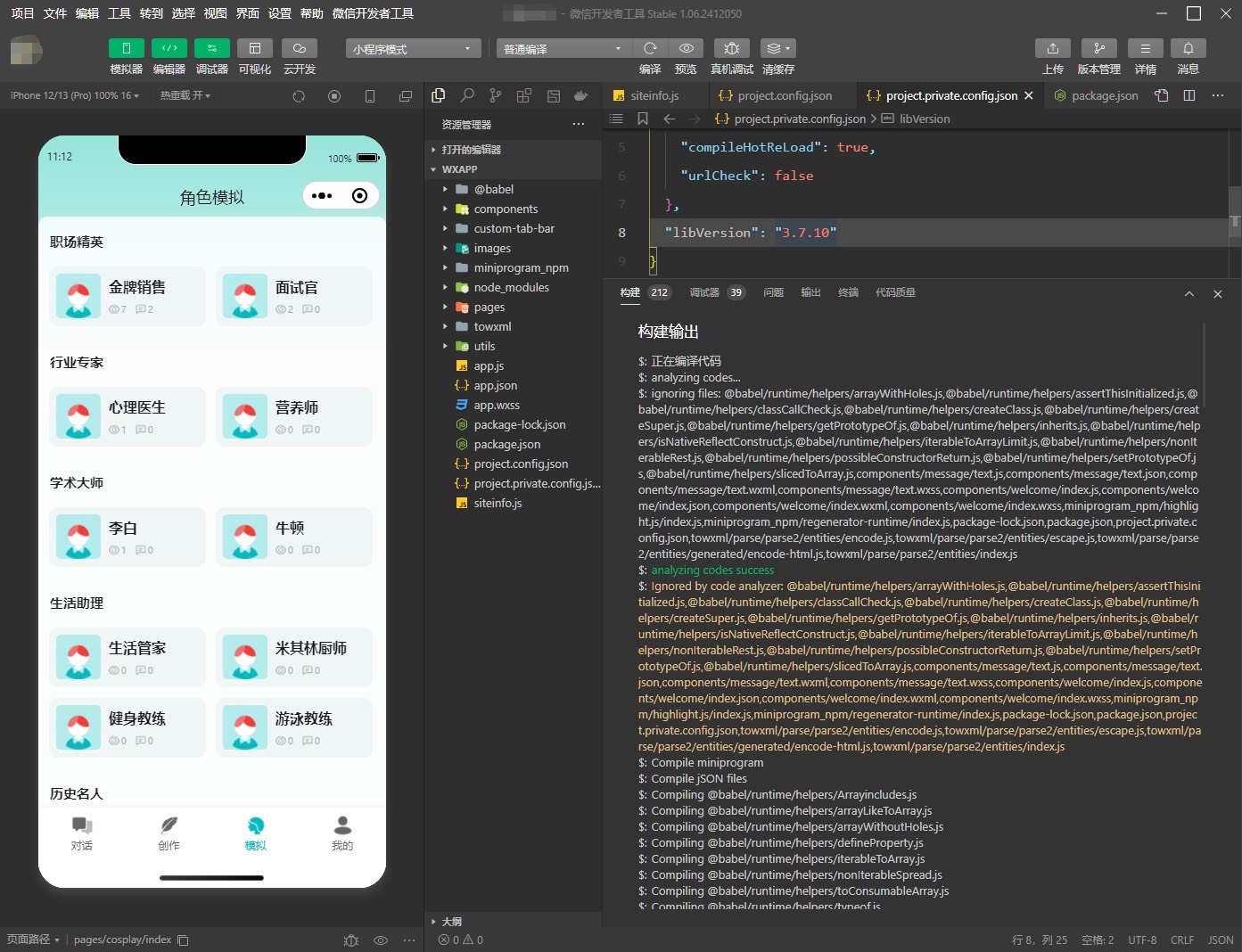
Task: Open the 设置 menu in menu bar
Action: click(280, 13)
